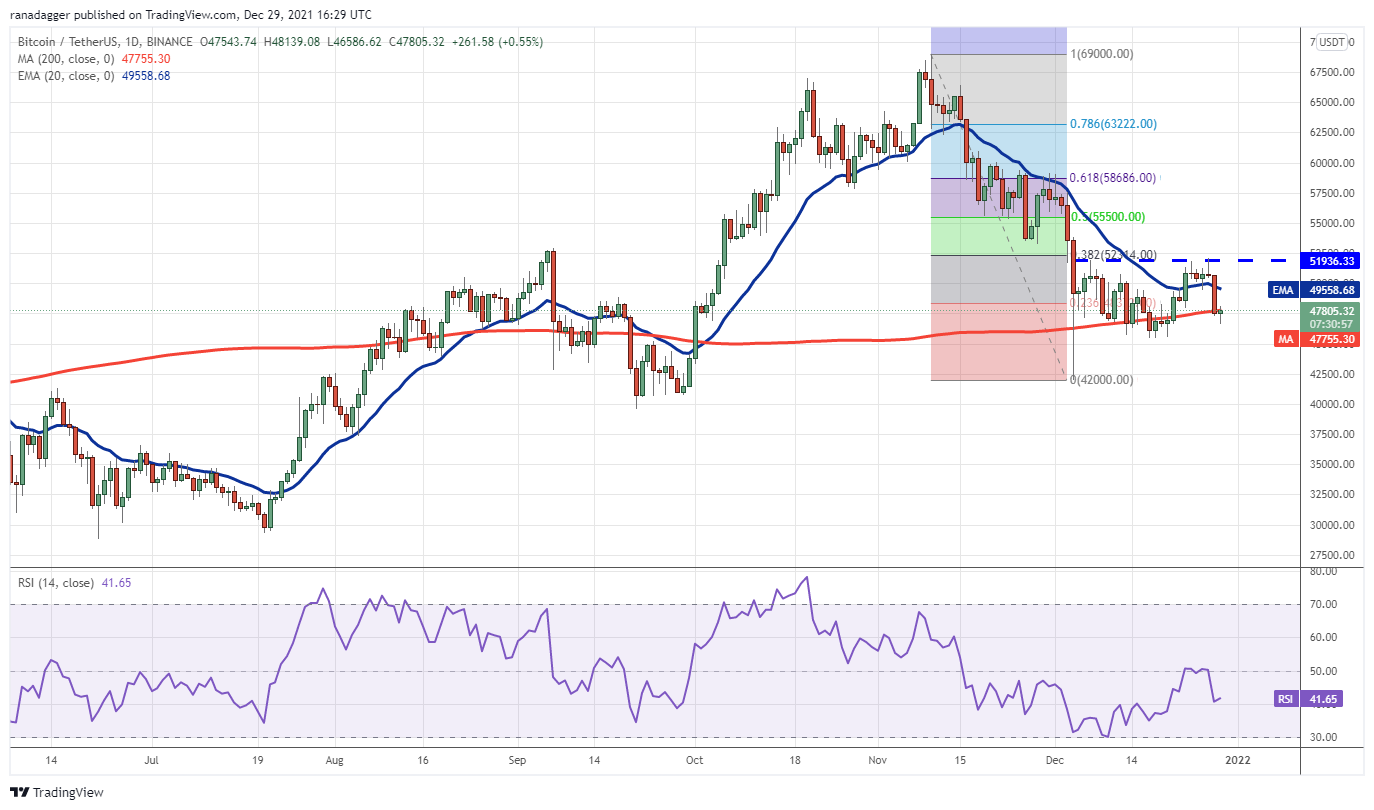The height and width of the screenshot is (810, 1374).
Task: Click the 2022 label on time axis
Action: coord(1237,760)
